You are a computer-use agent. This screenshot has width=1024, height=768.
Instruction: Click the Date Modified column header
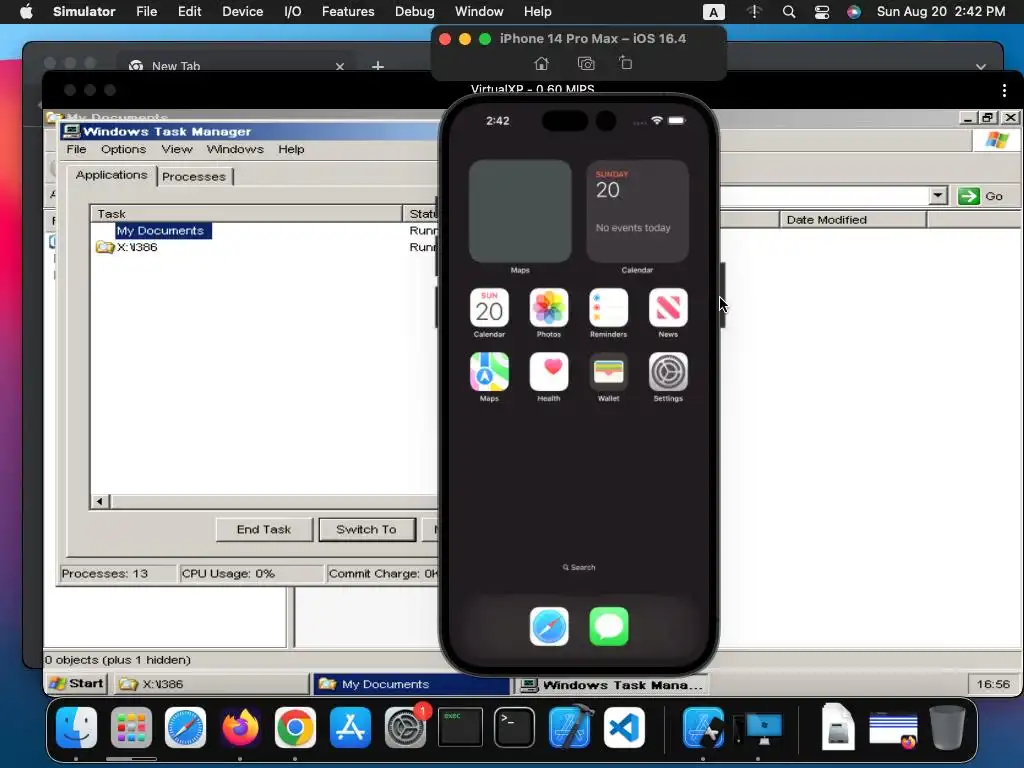[853, 219]
